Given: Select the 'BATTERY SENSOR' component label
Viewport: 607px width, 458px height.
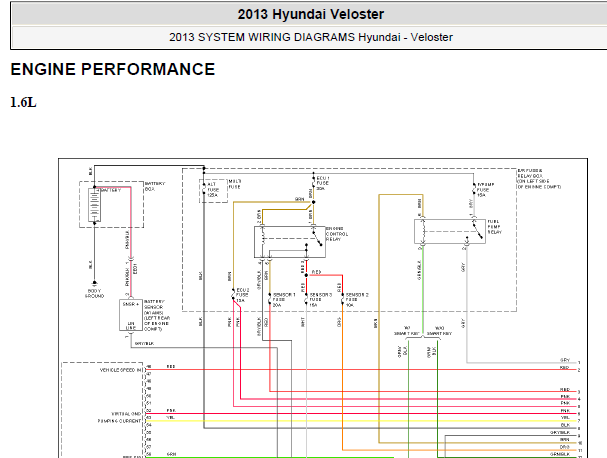Looking at the screenshot, I should point(157,315).
